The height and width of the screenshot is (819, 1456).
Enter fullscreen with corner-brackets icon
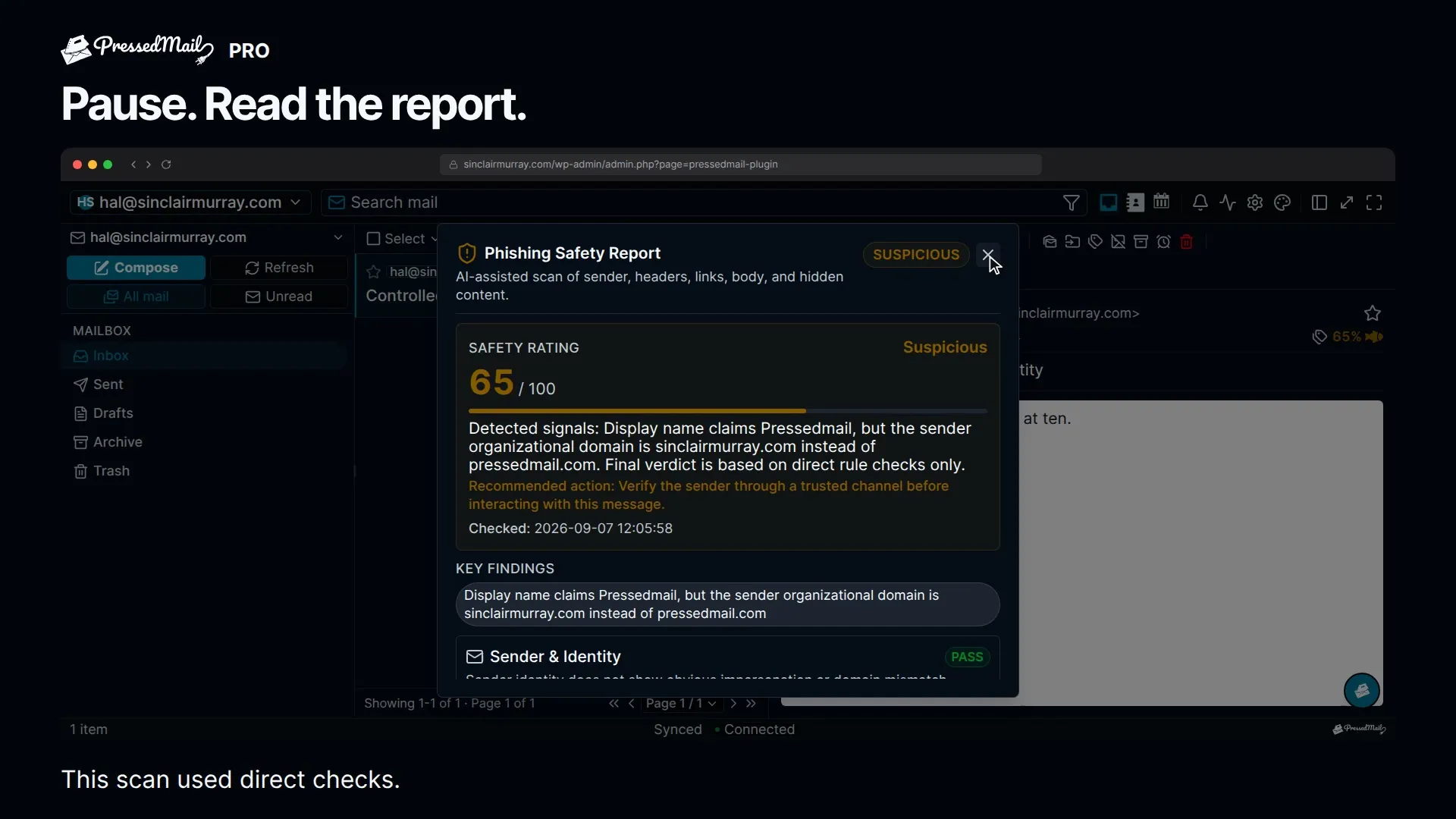1374,202
